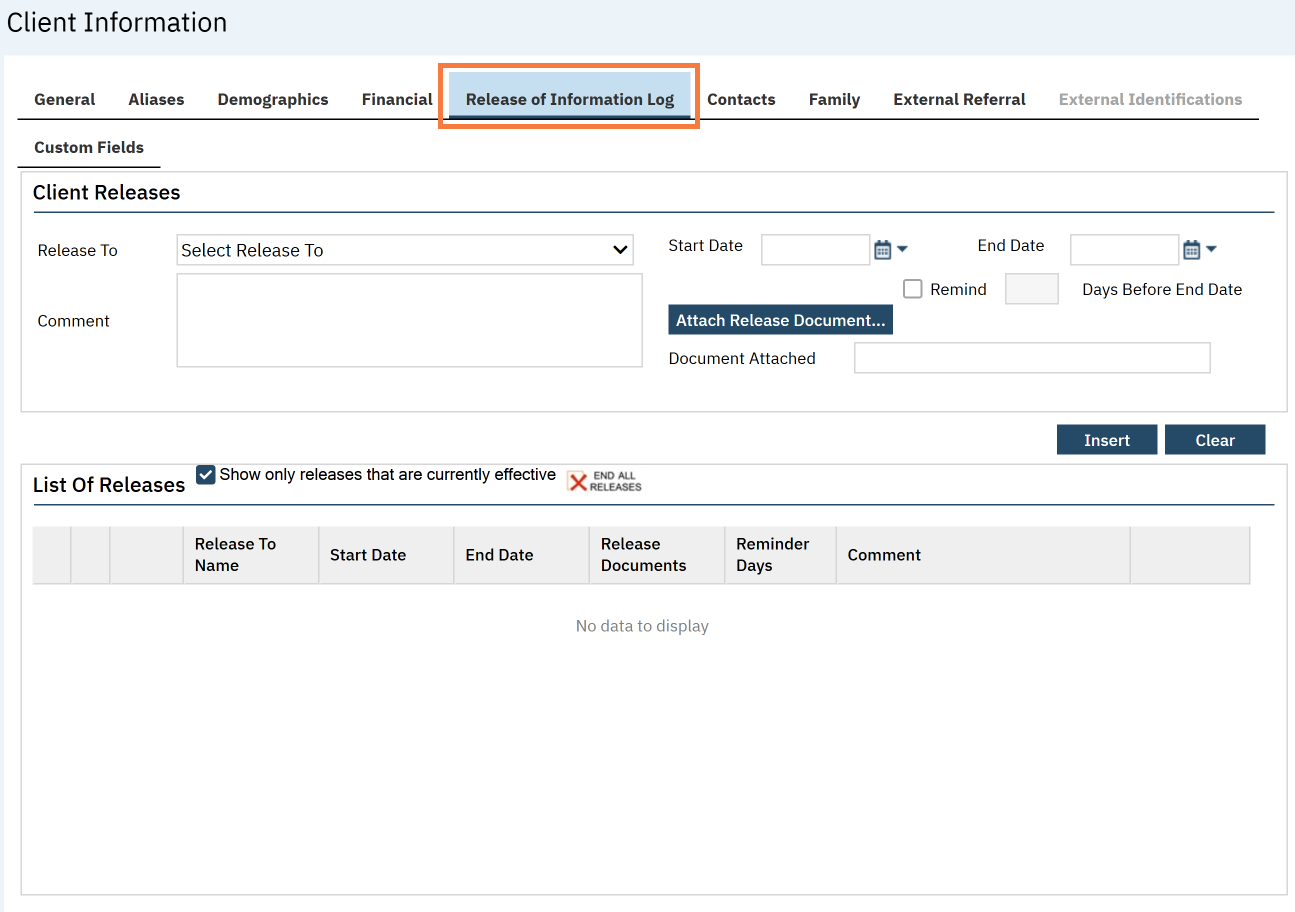Focus the Start Date input field
The width and height of the screenshot is (1295, 912).
(815, 249)
